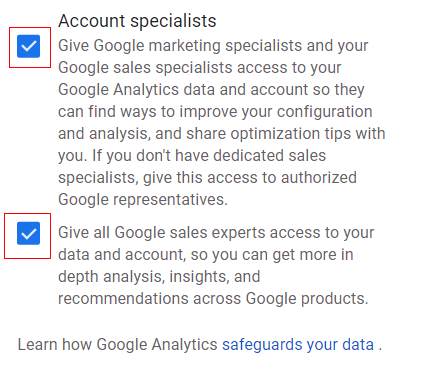Image resolution: width=422 pixels, height=367 pixels.
Task: Click the checkmark icon beside 'Give all Google sales experts'
Action: (29, 233)
